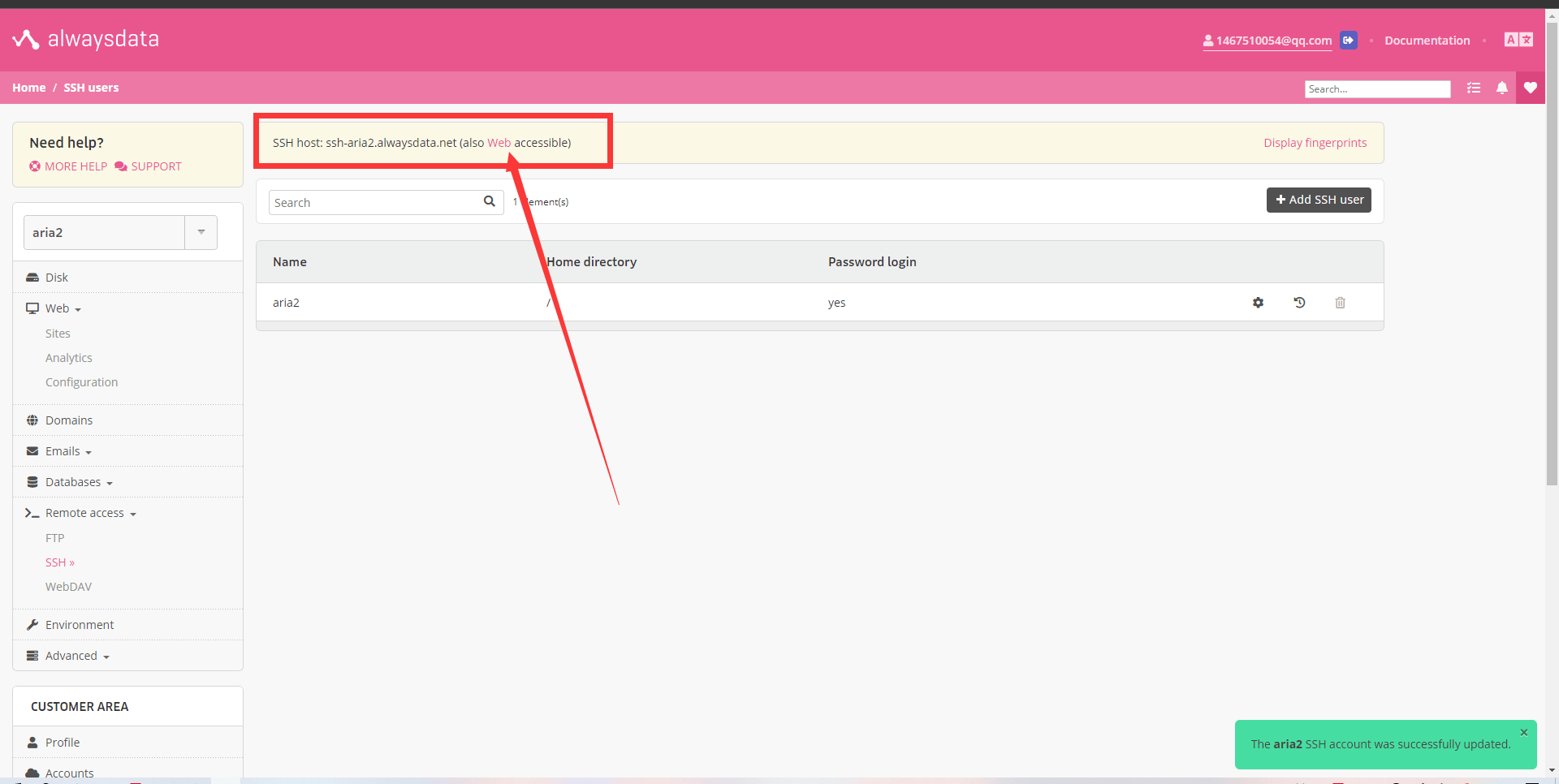Click the logout icon beside the email
The image size is (1559, 784).
tap(1348, 40)
